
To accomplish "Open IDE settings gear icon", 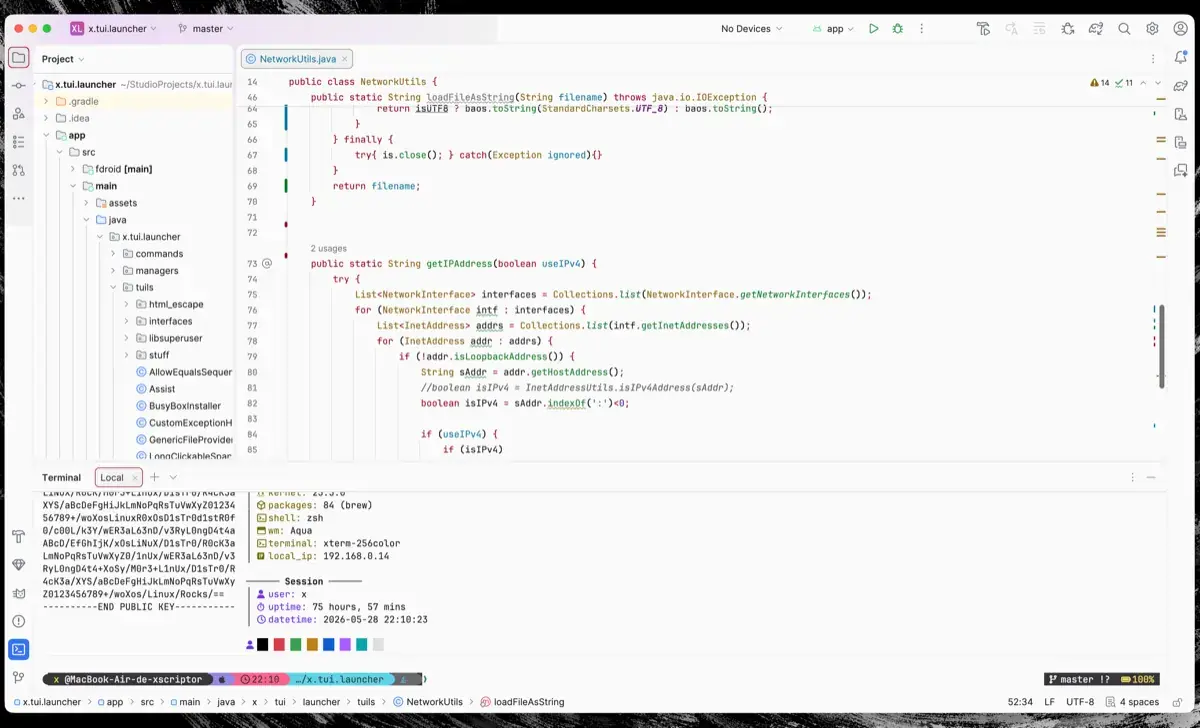I will click(x=1152, y=29).
